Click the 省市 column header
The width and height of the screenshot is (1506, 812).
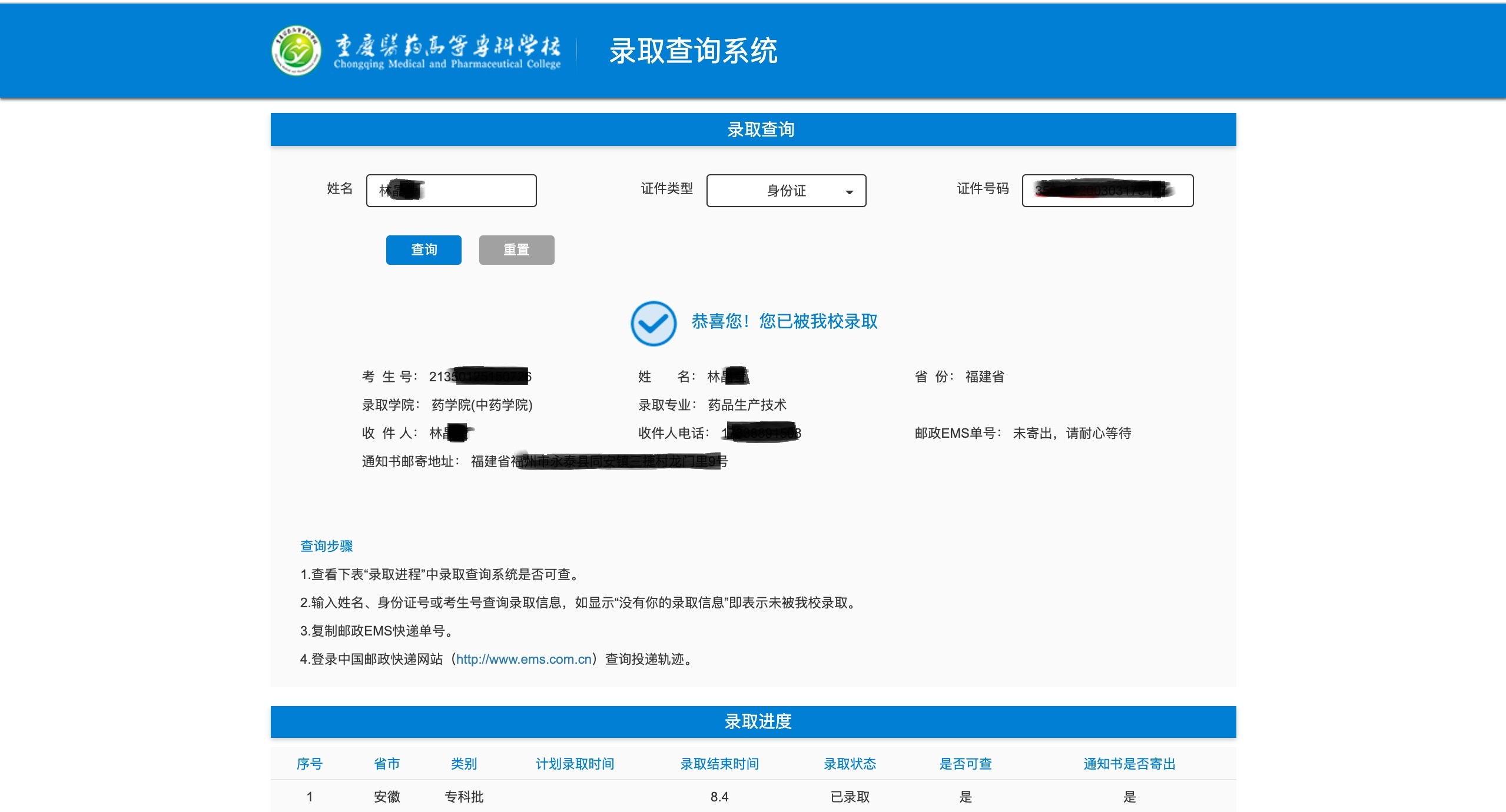coord(387,764)
